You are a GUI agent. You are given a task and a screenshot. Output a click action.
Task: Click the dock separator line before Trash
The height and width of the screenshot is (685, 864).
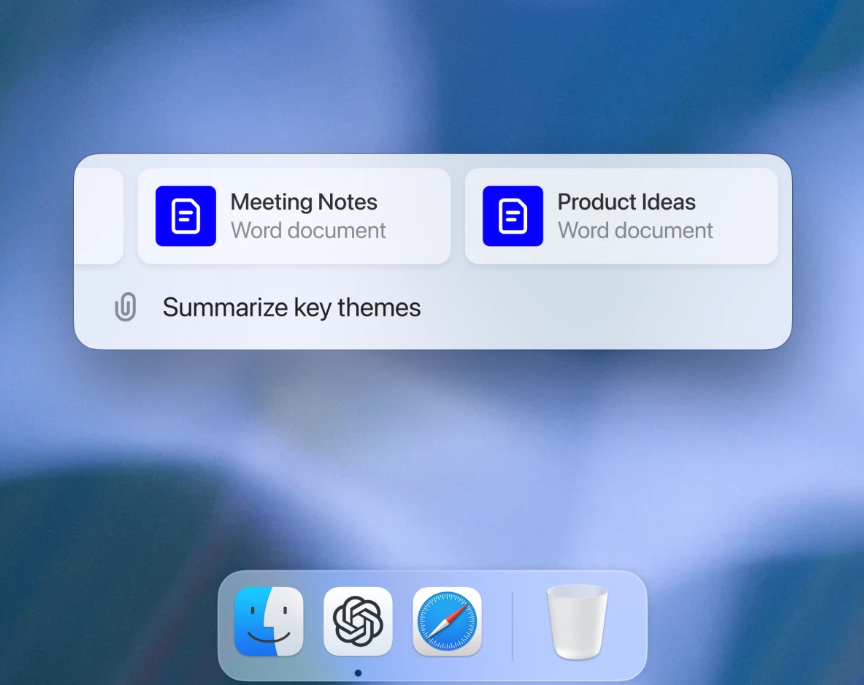pos(513,625)
